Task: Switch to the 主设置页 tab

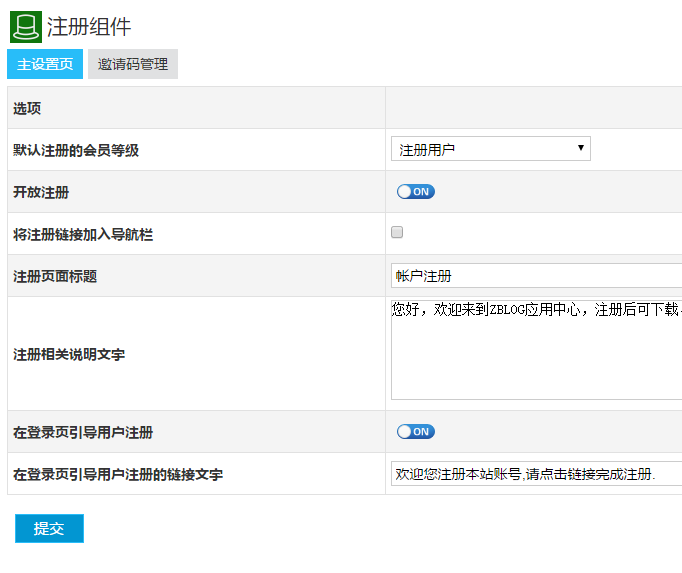Action: click(45, 64)
